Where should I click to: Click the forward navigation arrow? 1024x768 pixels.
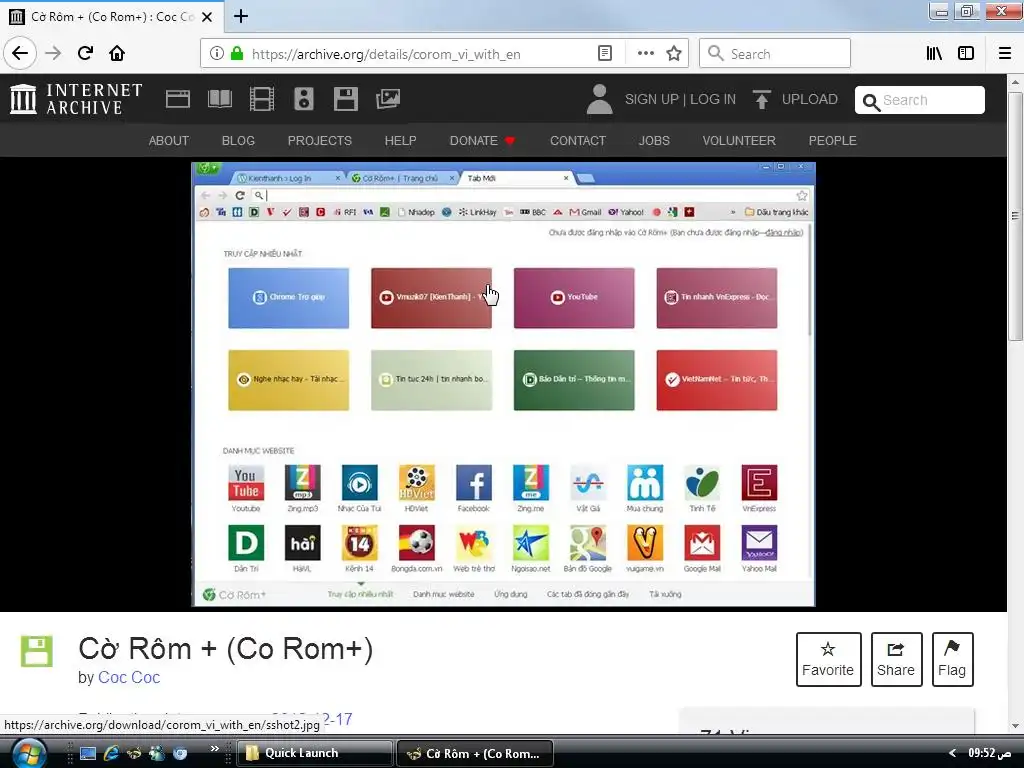point(53,53)
